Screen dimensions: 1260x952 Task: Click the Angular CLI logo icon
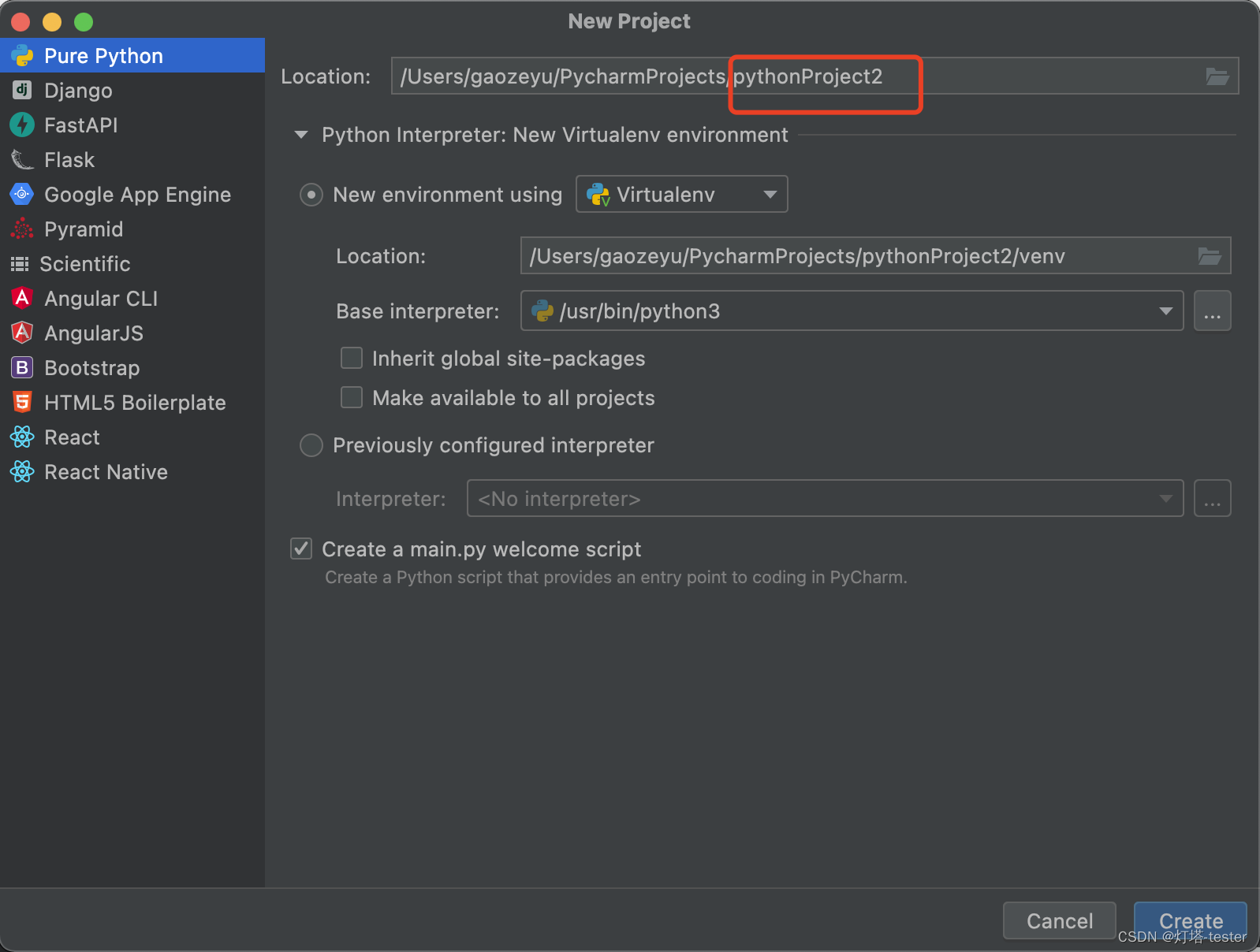click(x=22, y=298)
